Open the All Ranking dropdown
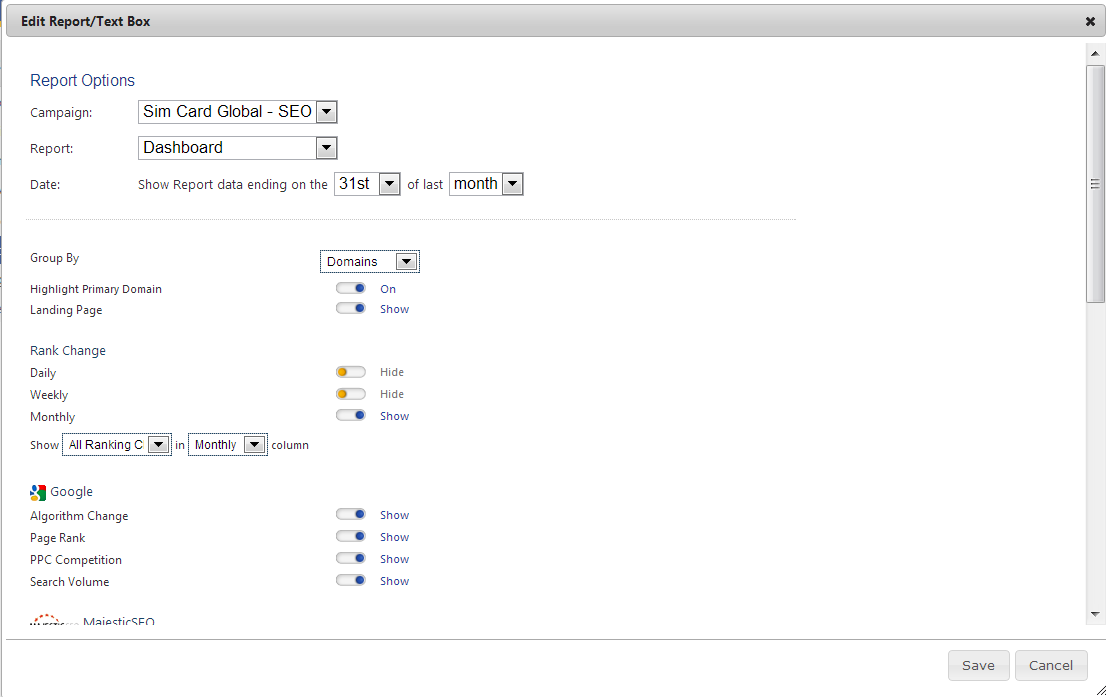 117,445
